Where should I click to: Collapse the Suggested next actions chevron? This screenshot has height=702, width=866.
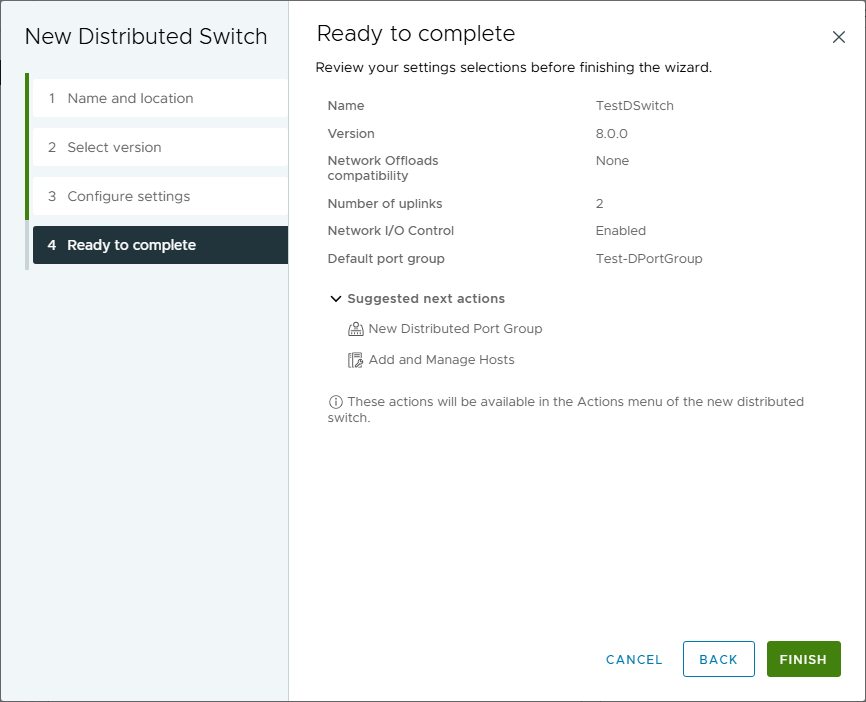[x=335, y=299]
